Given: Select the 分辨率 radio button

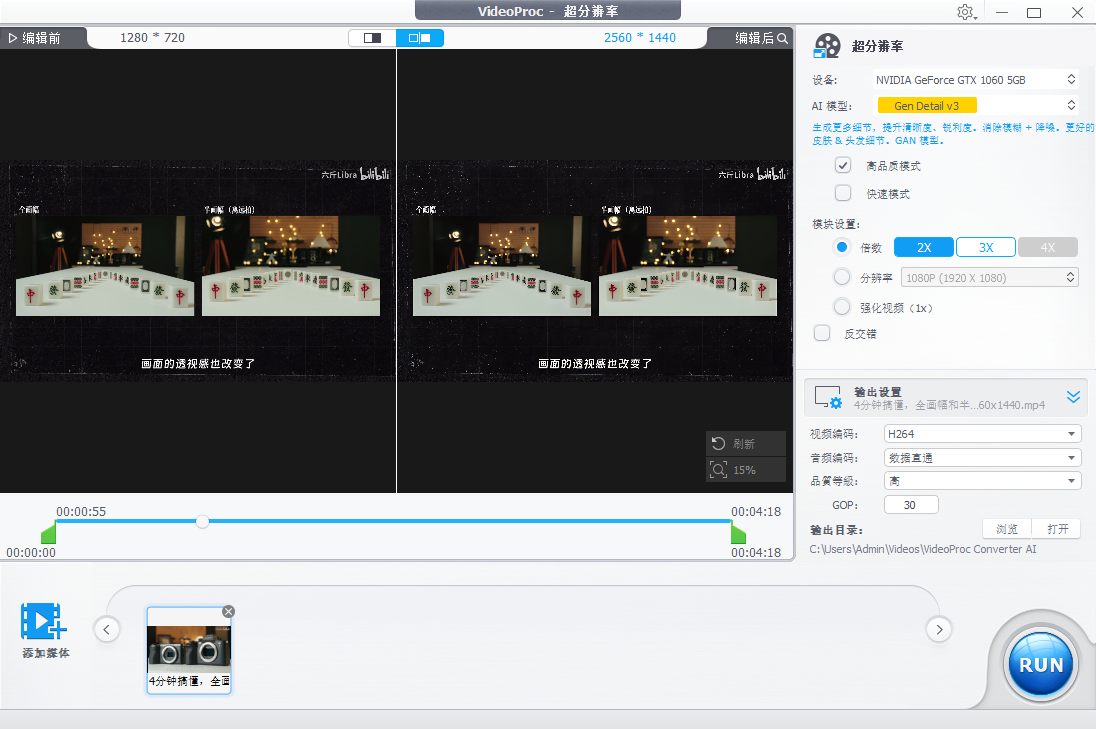Looking at the screenshot, I should click(x=843, y=277).
